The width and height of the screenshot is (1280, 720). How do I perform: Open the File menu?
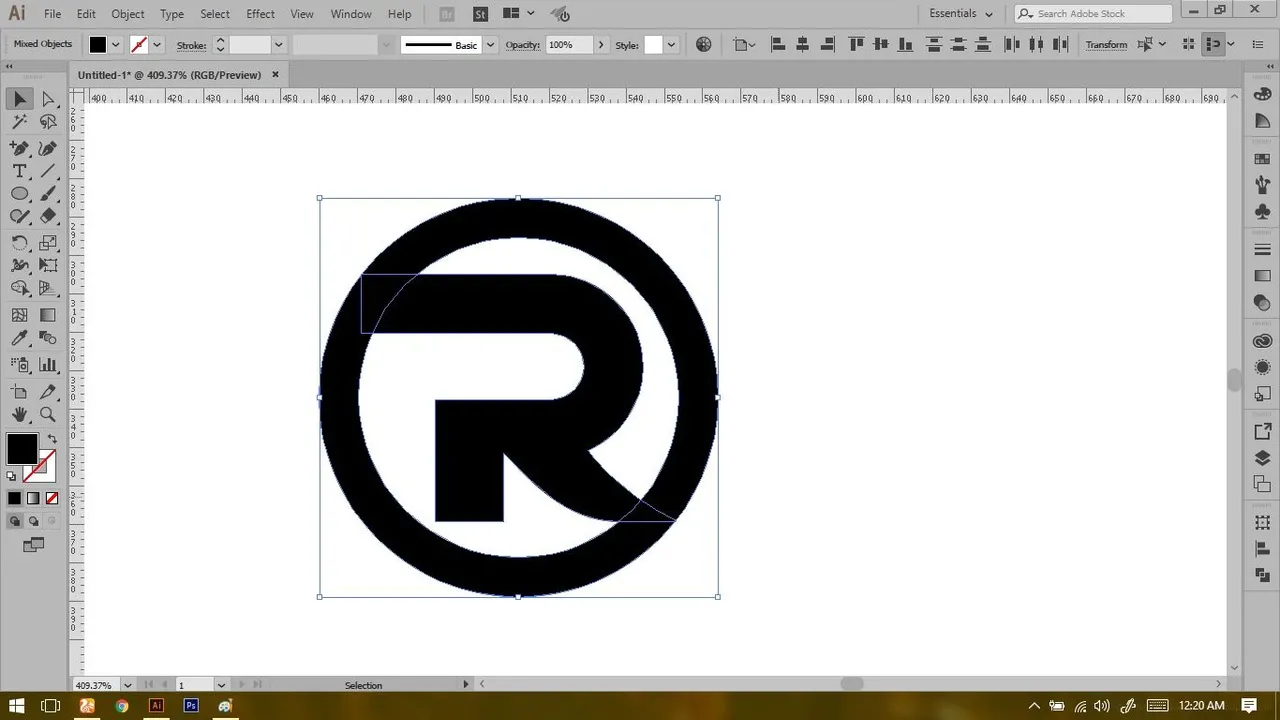click(52, 14)
